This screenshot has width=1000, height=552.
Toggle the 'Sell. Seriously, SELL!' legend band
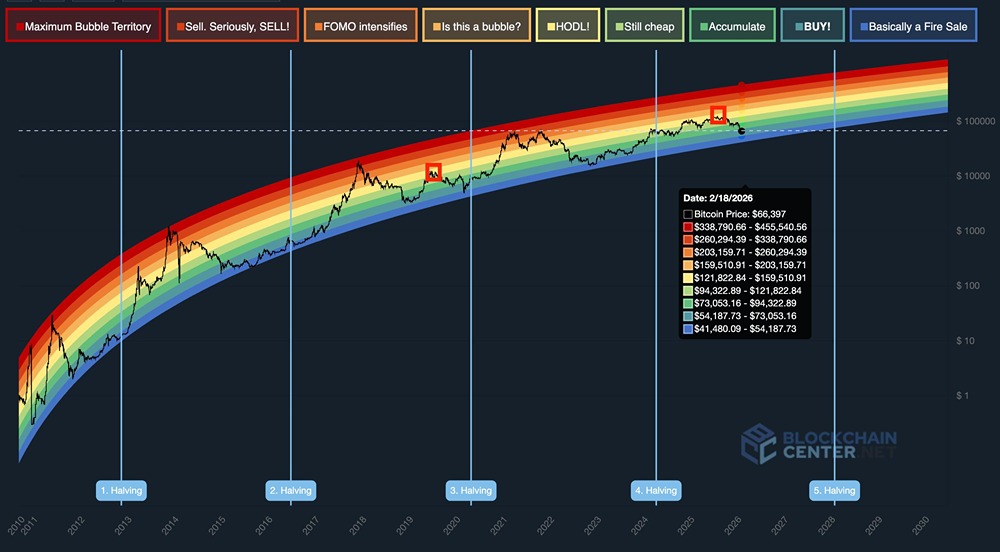(x=232, y=25)
